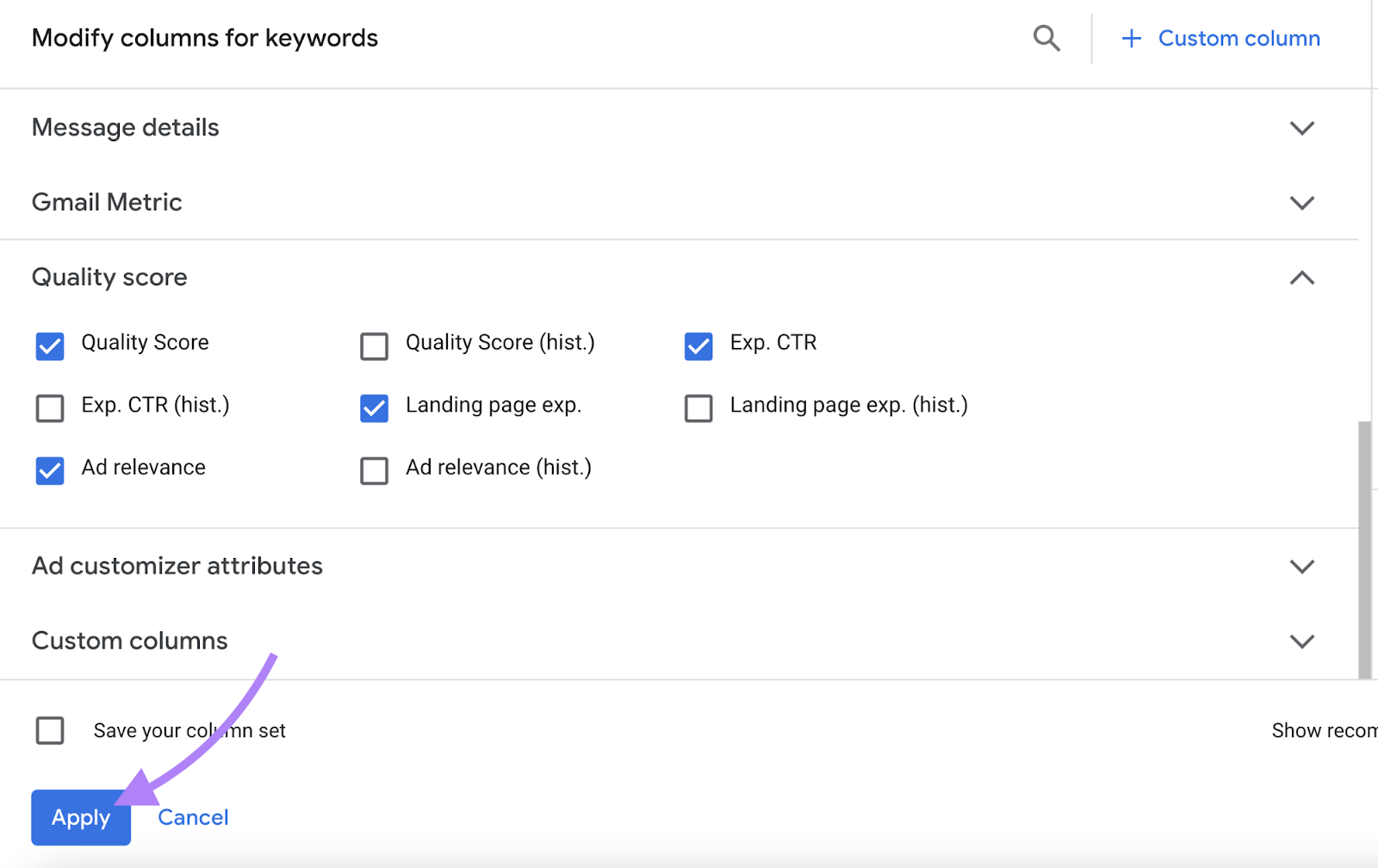Check Save your column set
This screenshot has height=868, width=1378.
50,730
